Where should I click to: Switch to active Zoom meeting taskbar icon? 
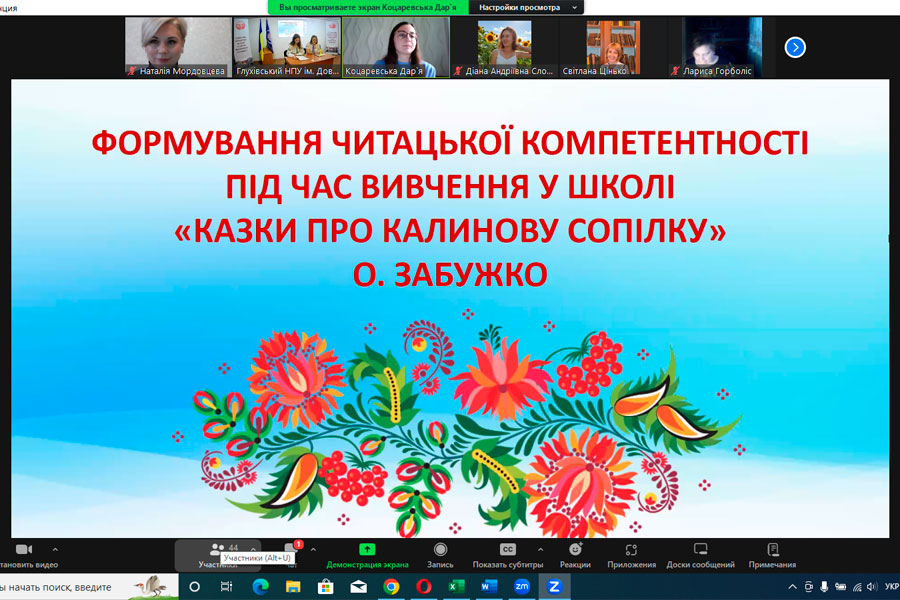554,587
